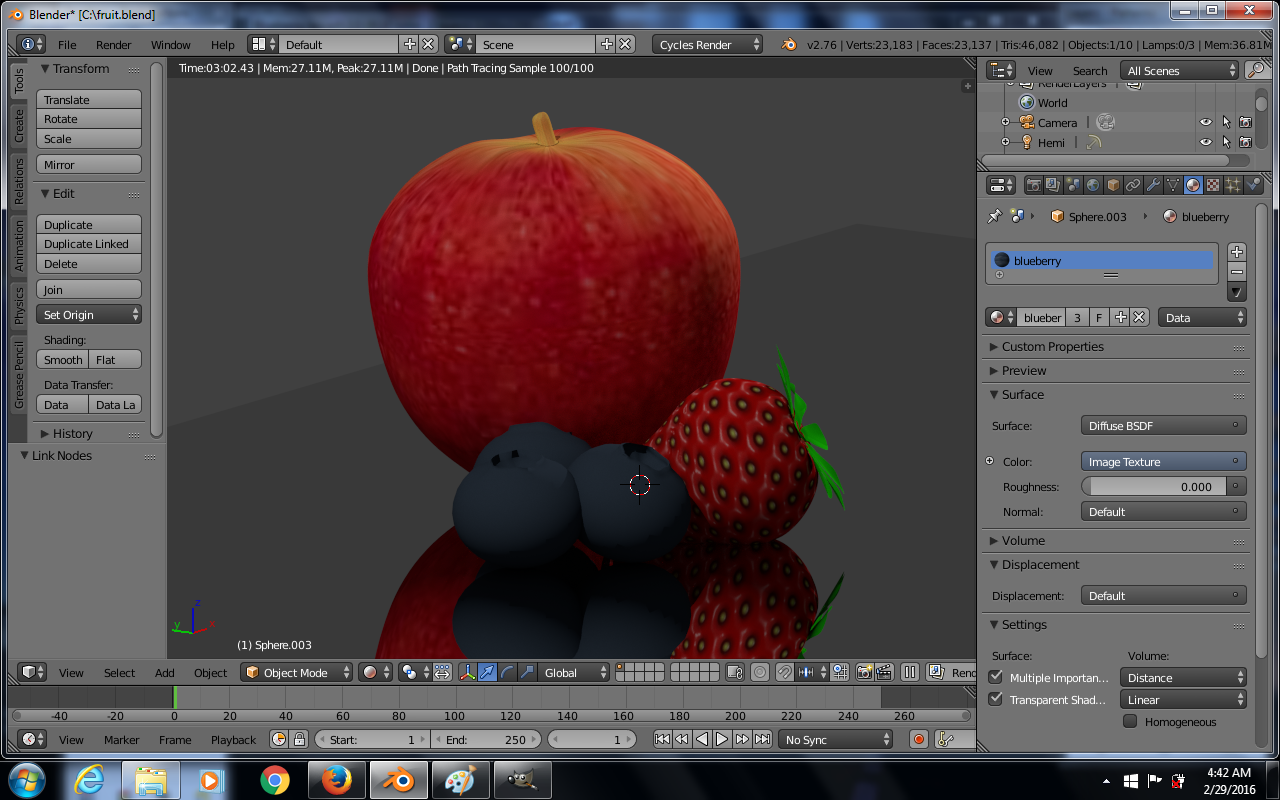Select the scale manipulator icon
This screenshot has width=1280, height=800.
pos(527,672)
